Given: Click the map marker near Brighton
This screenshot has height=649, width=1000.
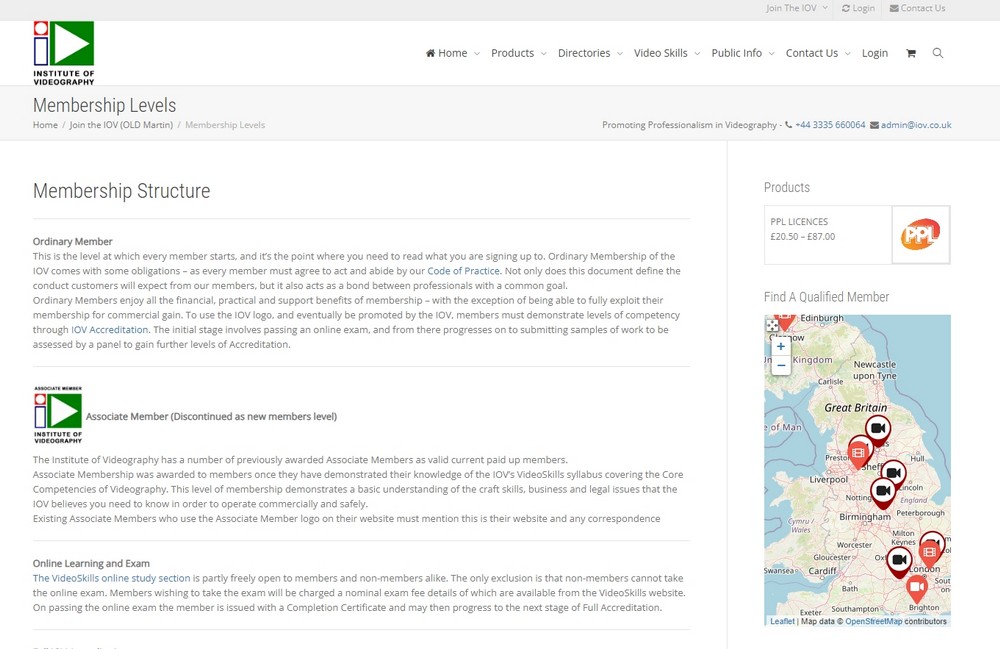Looking at the screenshot, I should coord(917,588).
